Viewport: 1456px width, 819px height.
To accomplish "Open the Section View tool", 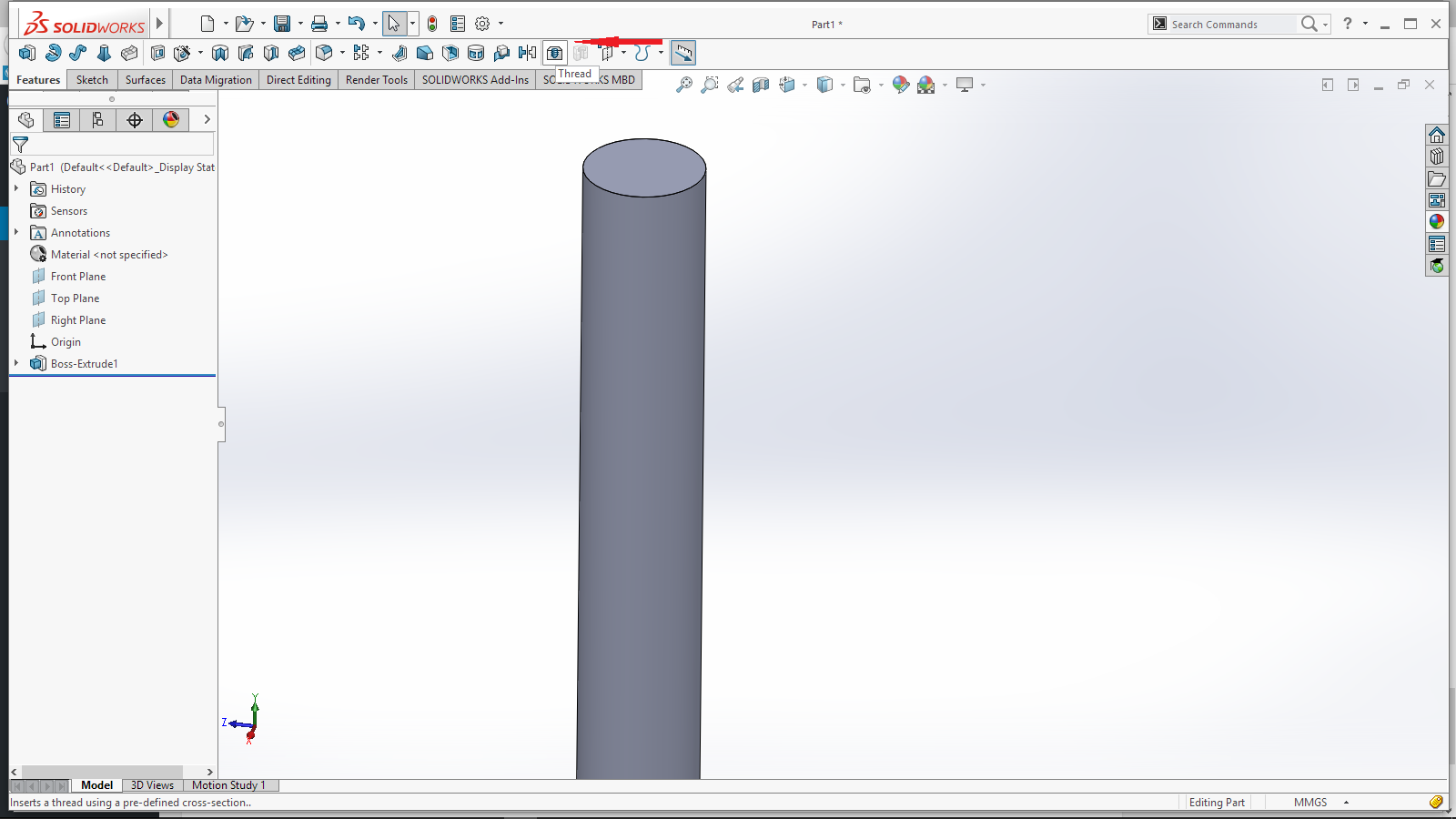I will tap(761, 85).
